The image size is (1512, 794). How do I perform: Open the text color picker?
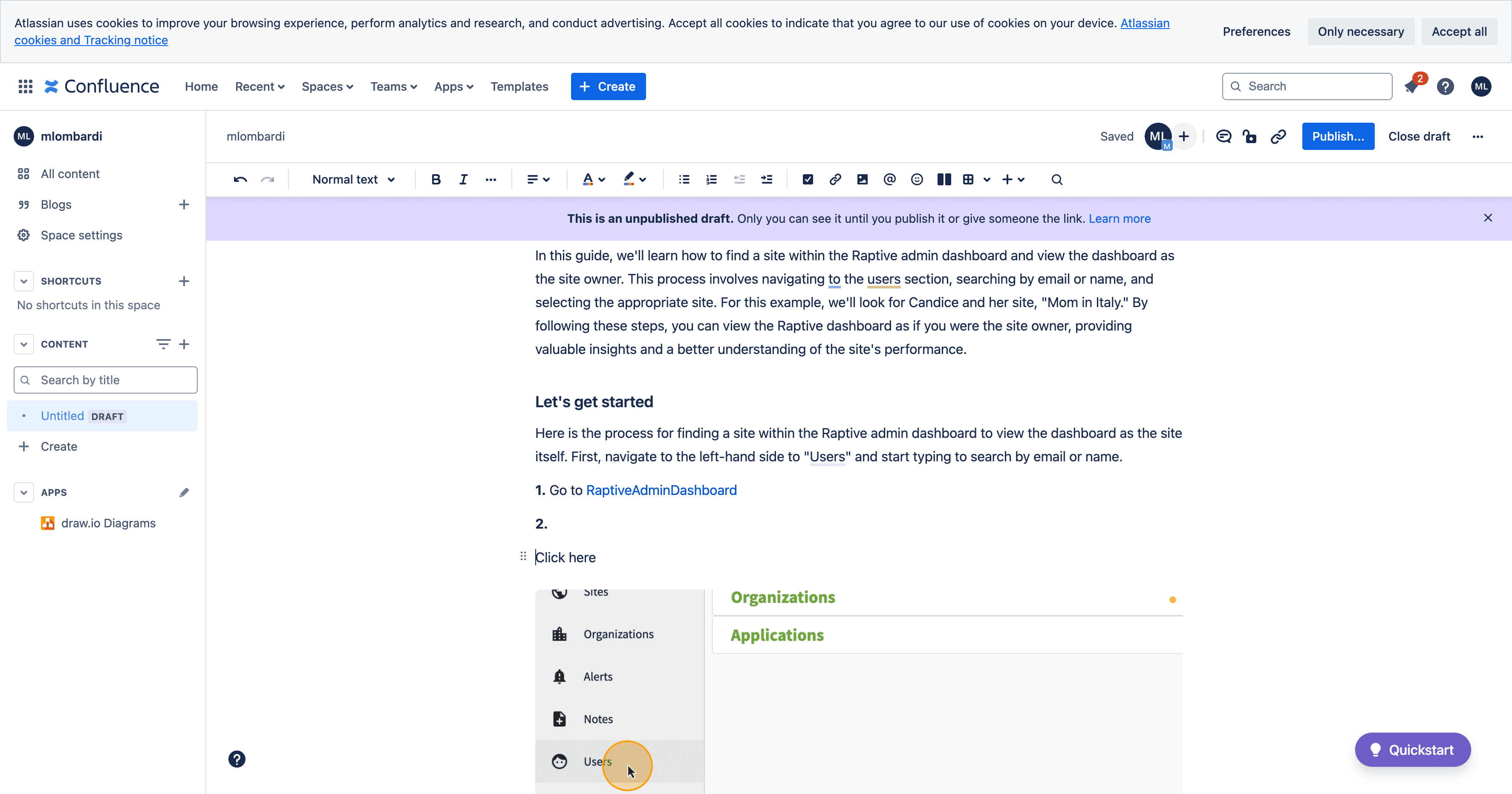coord(593,180)
